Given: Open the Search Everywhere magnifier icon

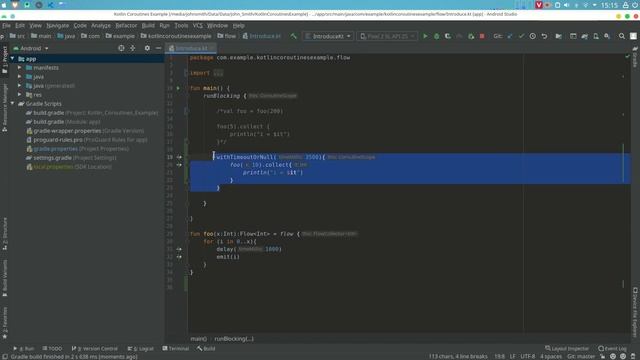Looking at the screenshot, I should pos(622,36).
